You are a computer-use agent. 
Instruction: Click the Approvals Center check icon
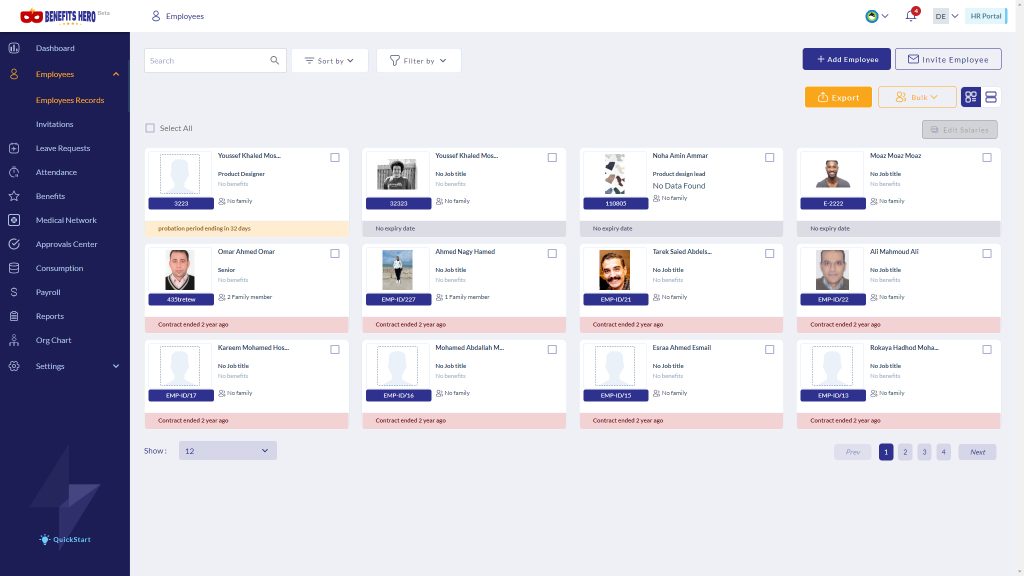[14, 244]
